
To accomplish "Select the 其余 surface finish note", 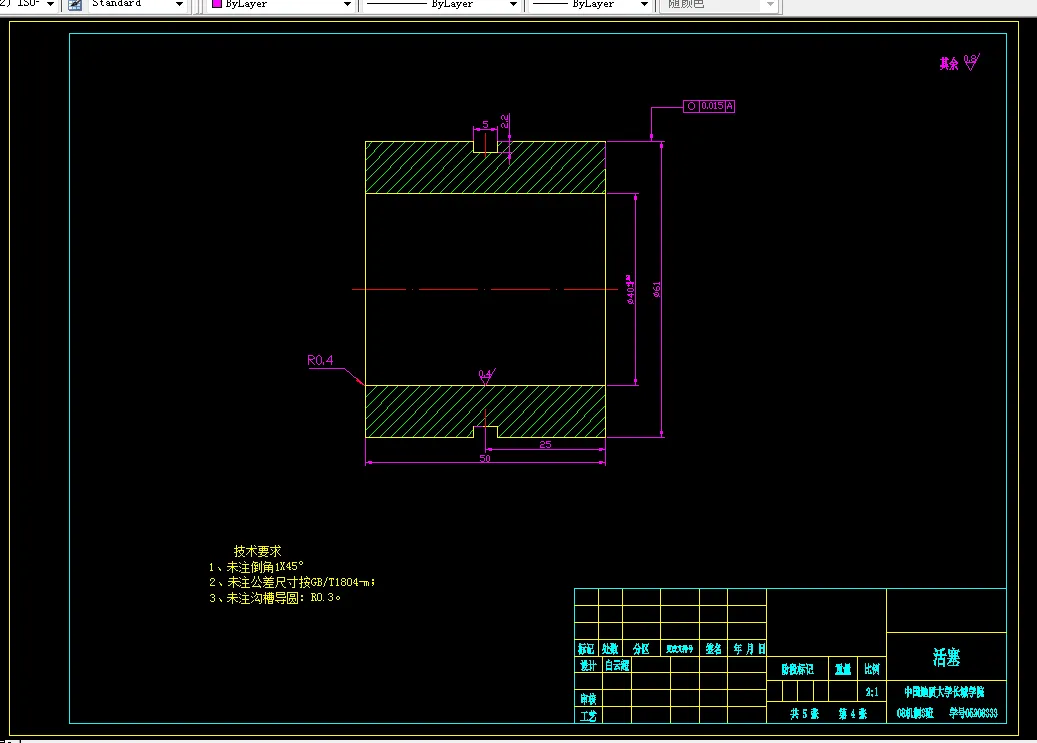I will coord(949,64).
